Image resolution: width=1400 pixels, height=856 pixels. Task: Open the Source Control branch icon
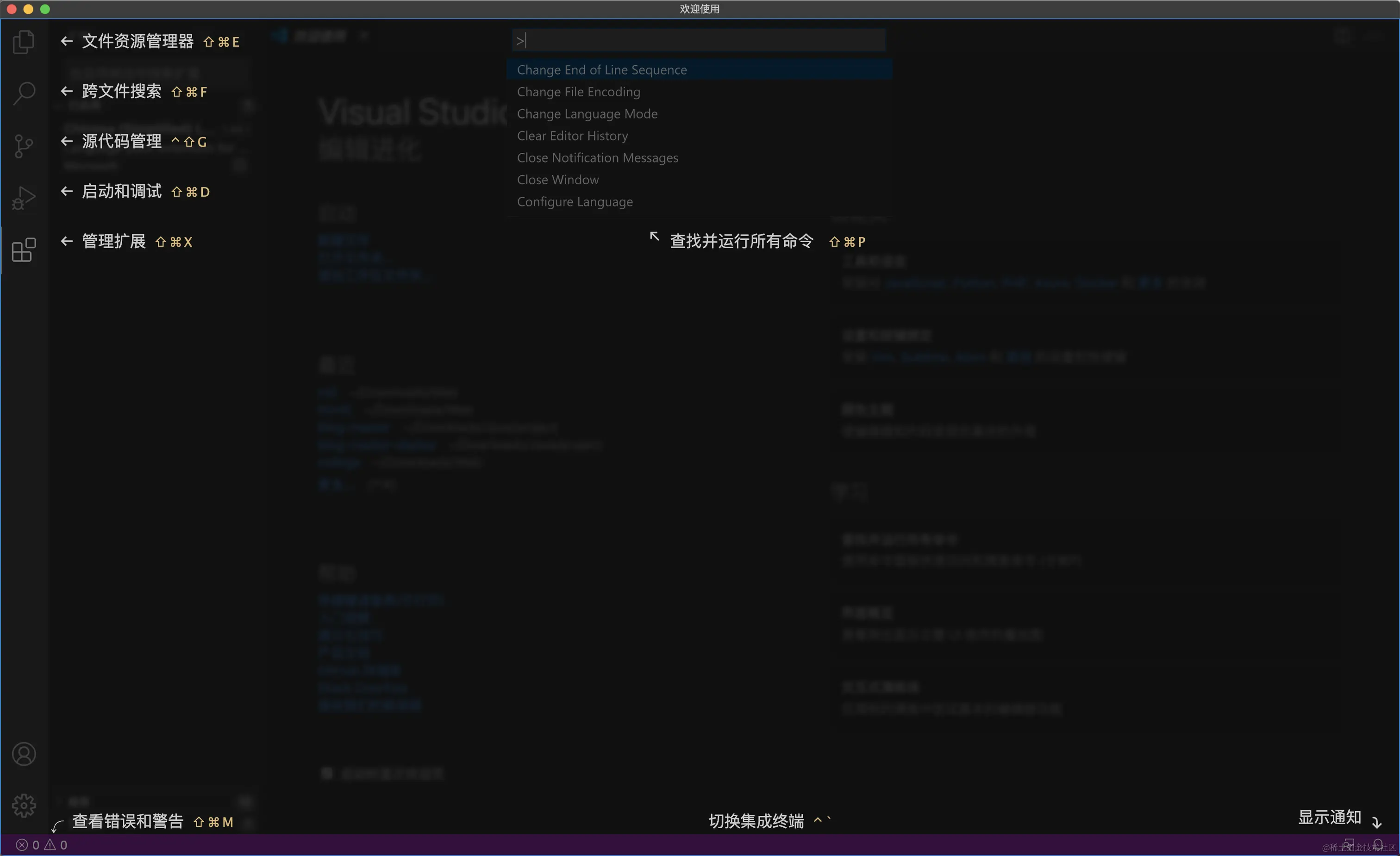24,146
